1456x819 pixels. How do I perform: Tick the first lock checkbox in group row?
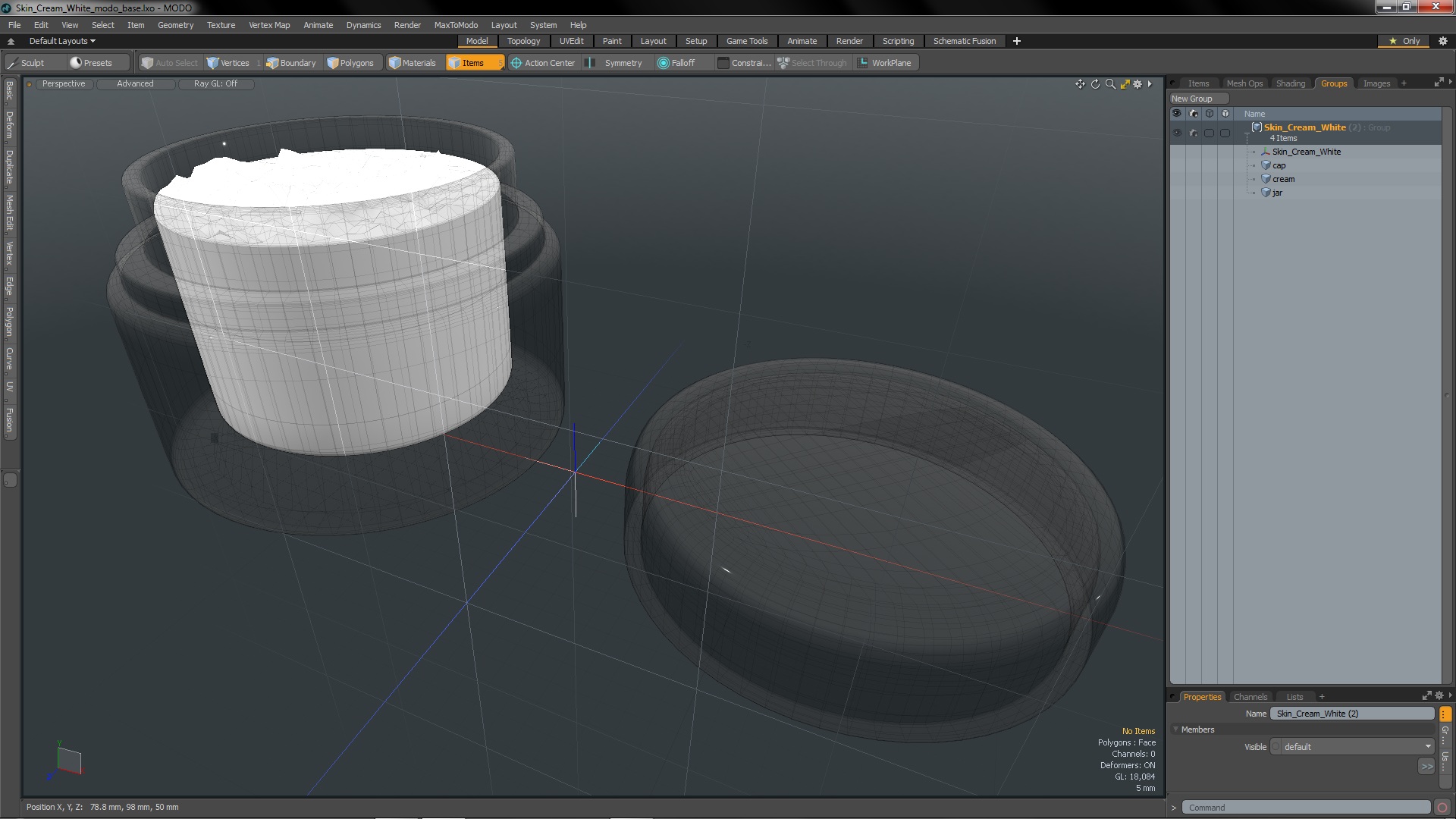click(x=1209, y=133)
